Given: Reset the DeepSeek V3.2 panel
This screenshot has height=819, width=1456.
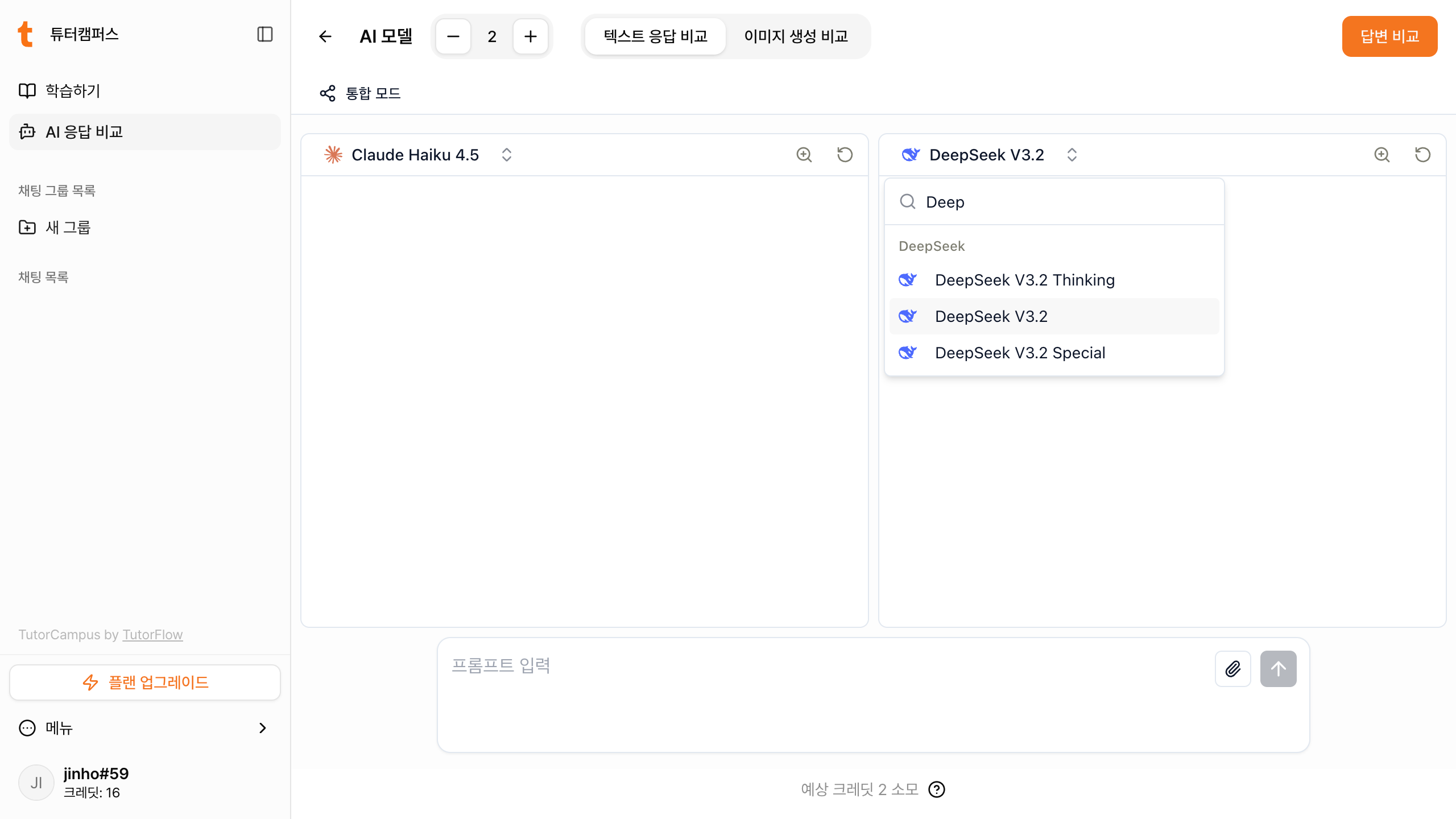Looking at the screenshot, I should click(1422, 155).
